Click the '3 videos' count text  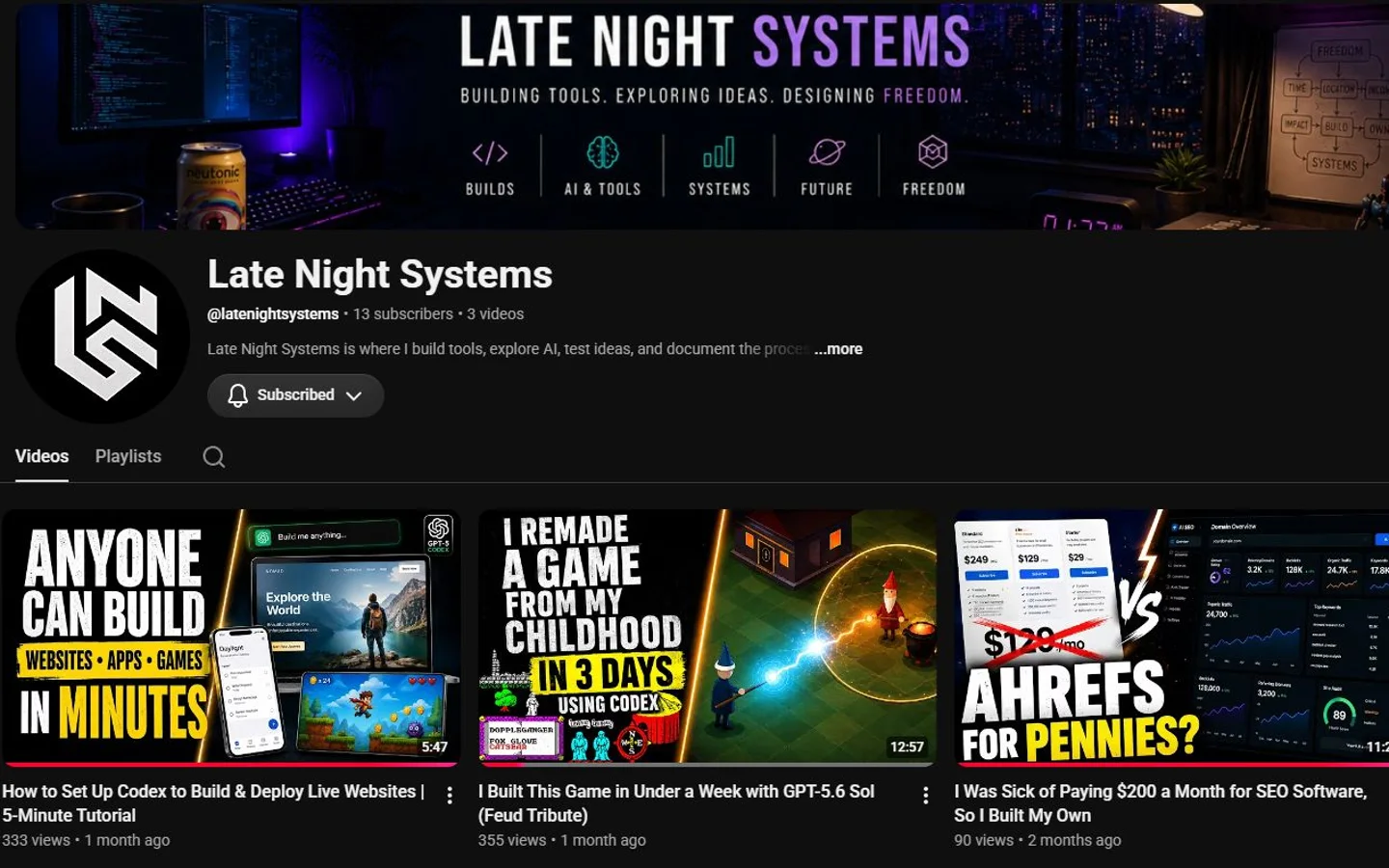tap(496, 314)
